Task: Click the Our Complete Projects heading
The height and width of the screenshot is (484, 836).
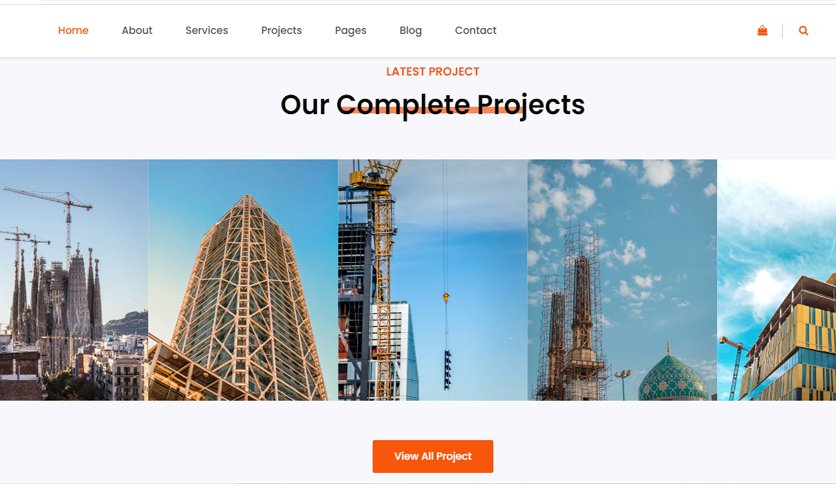Action: (x=433, y=104)
